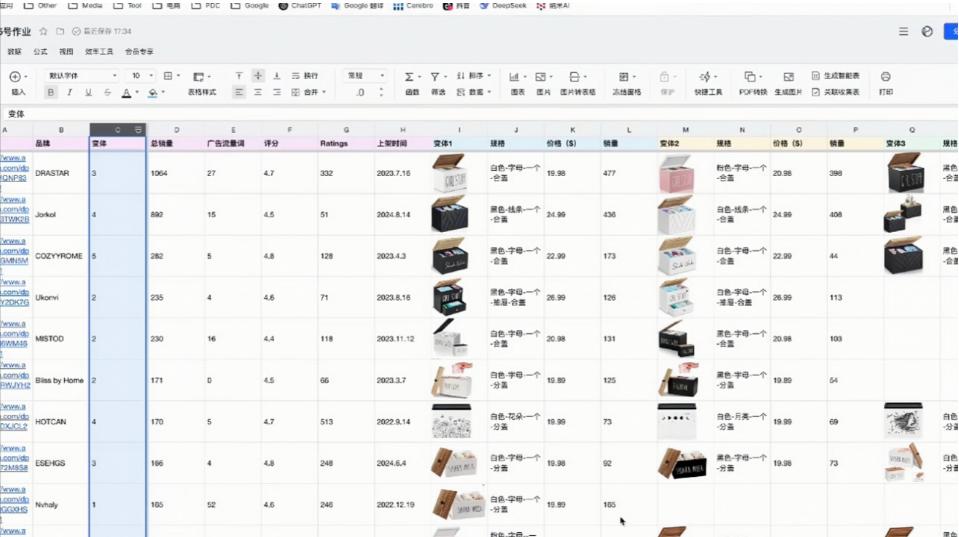This screenshot has width=959, height=537.
Task: Open the history clock icon at top right
Action: click(x=927, y=31)
